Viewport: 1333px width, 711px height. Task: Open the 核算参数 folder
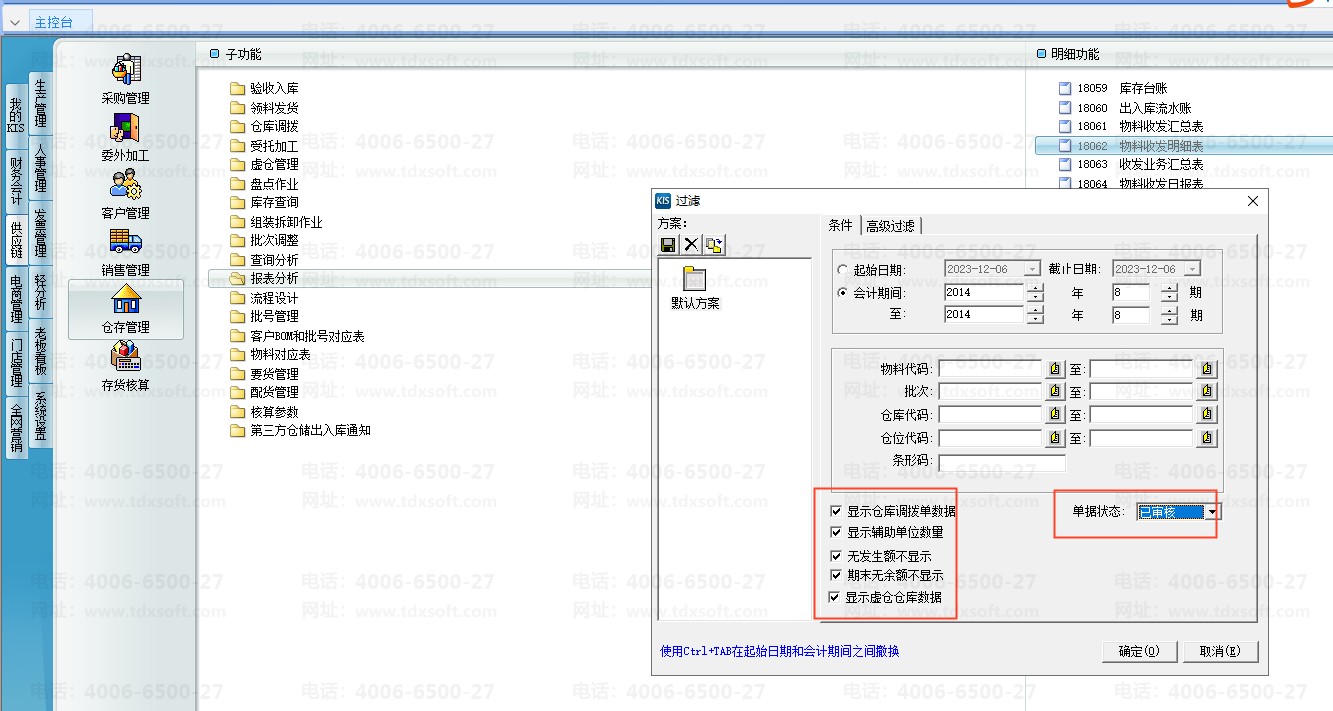click(264, 412)
